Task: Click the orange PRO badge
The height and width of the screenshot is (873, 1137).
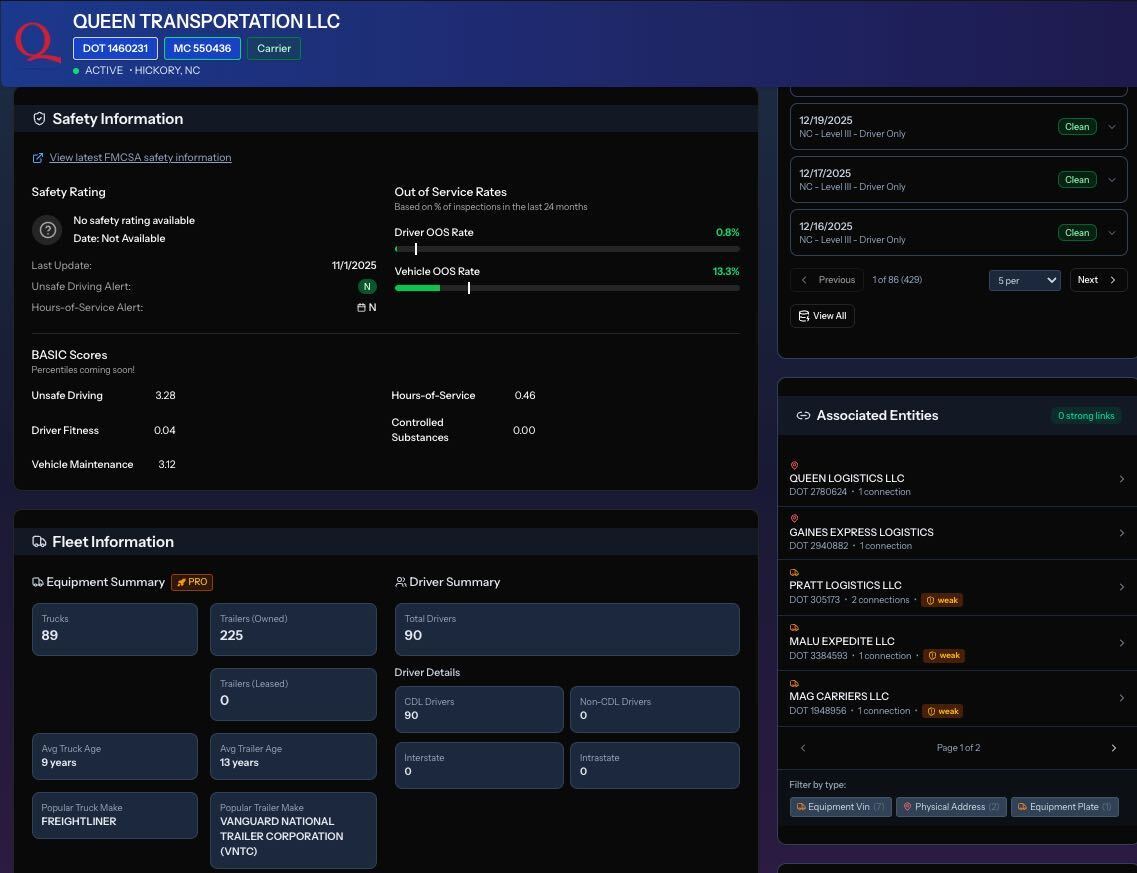Action: click(192, 582)
